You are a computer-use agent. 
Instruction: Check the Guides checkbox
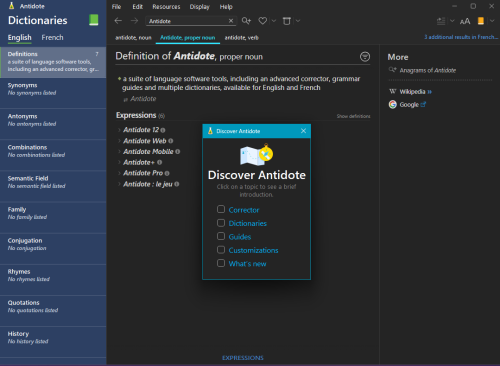click(221, 236)
